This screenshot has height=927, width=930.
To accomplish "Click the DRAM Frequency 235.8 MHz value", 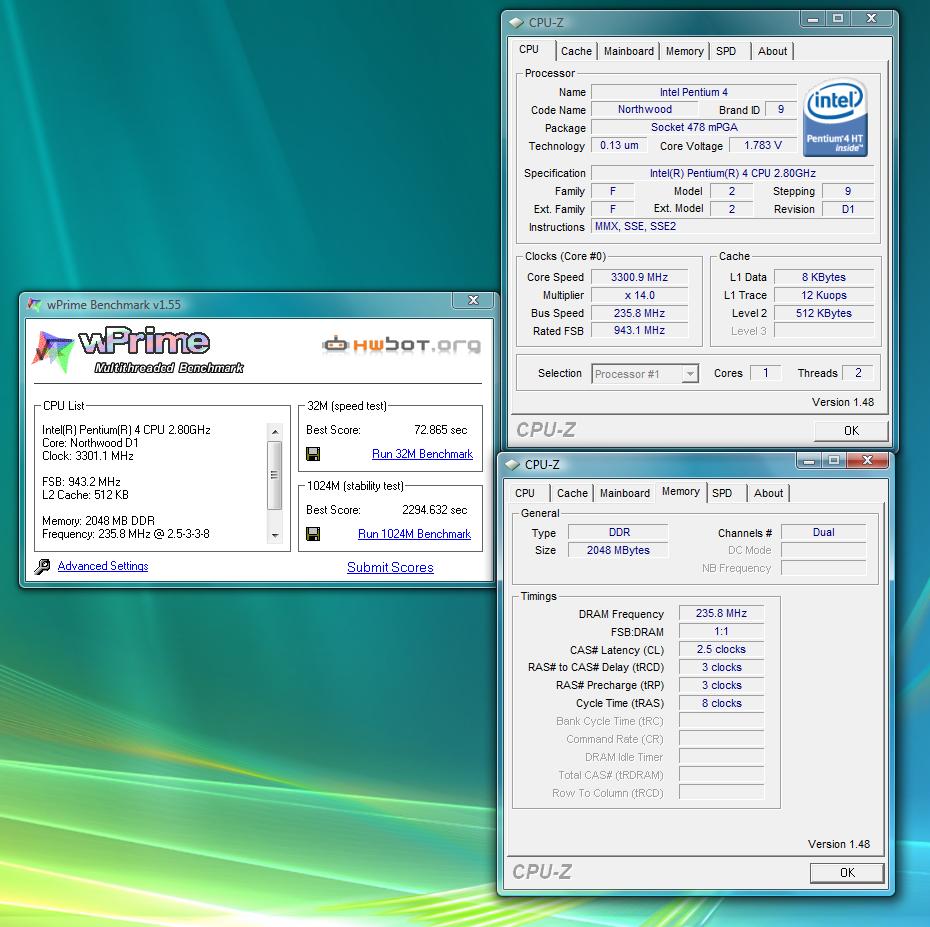I will click(721, 613).
